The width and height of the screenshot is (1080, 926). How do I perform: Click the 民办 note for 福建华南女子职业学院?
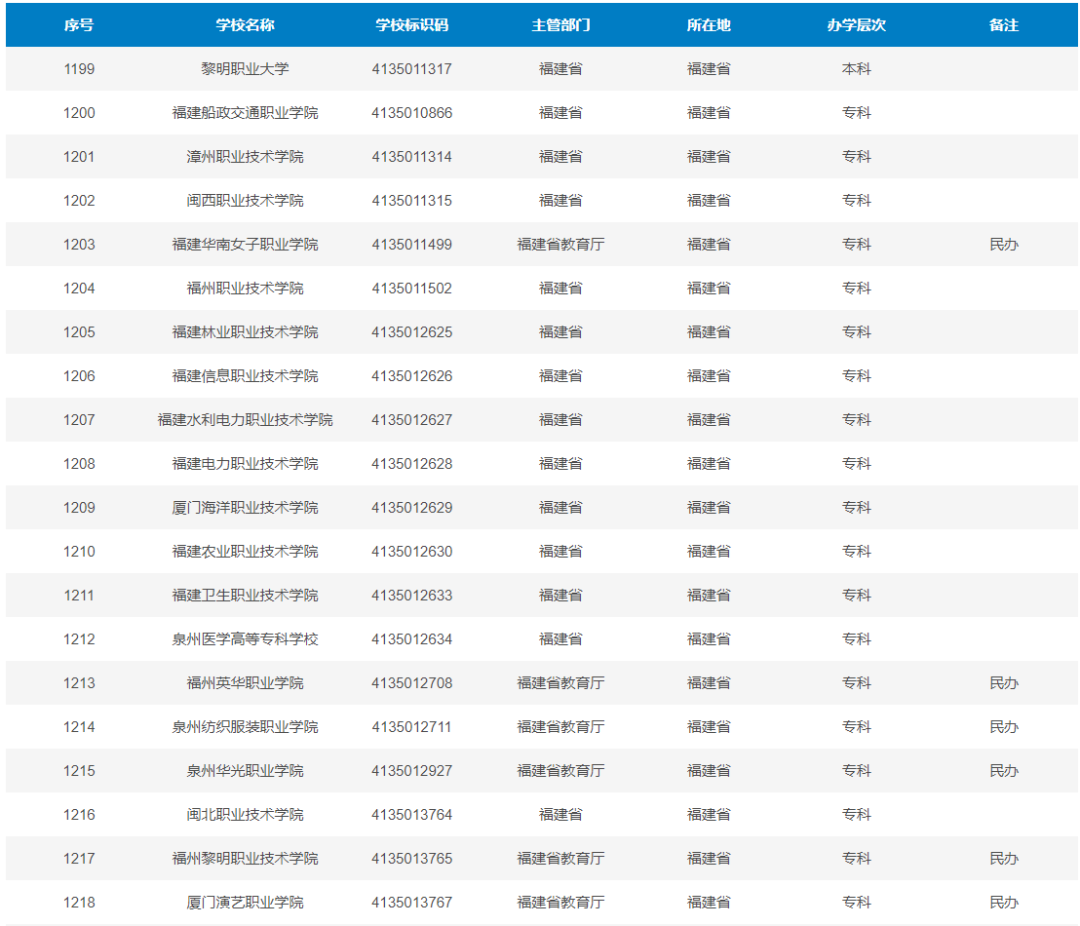[x=1003, y=244]
